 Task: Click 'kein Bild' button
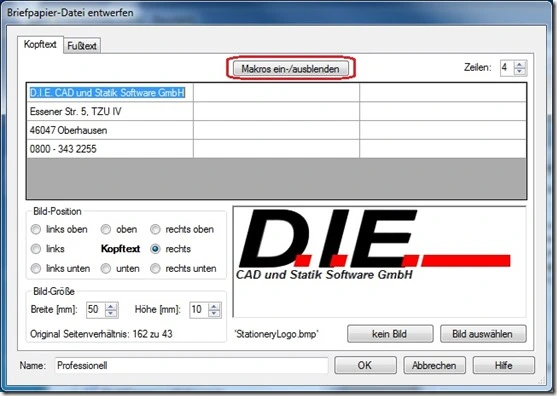coord(390,334)
